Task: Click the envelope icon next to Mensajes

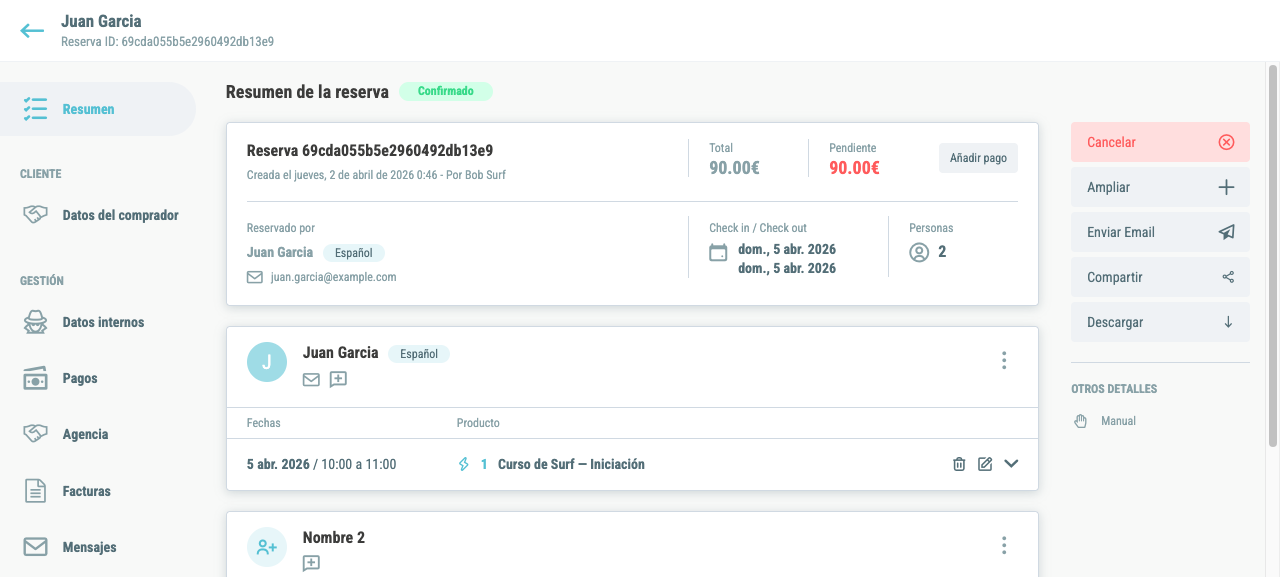Action: click(36, 547)
